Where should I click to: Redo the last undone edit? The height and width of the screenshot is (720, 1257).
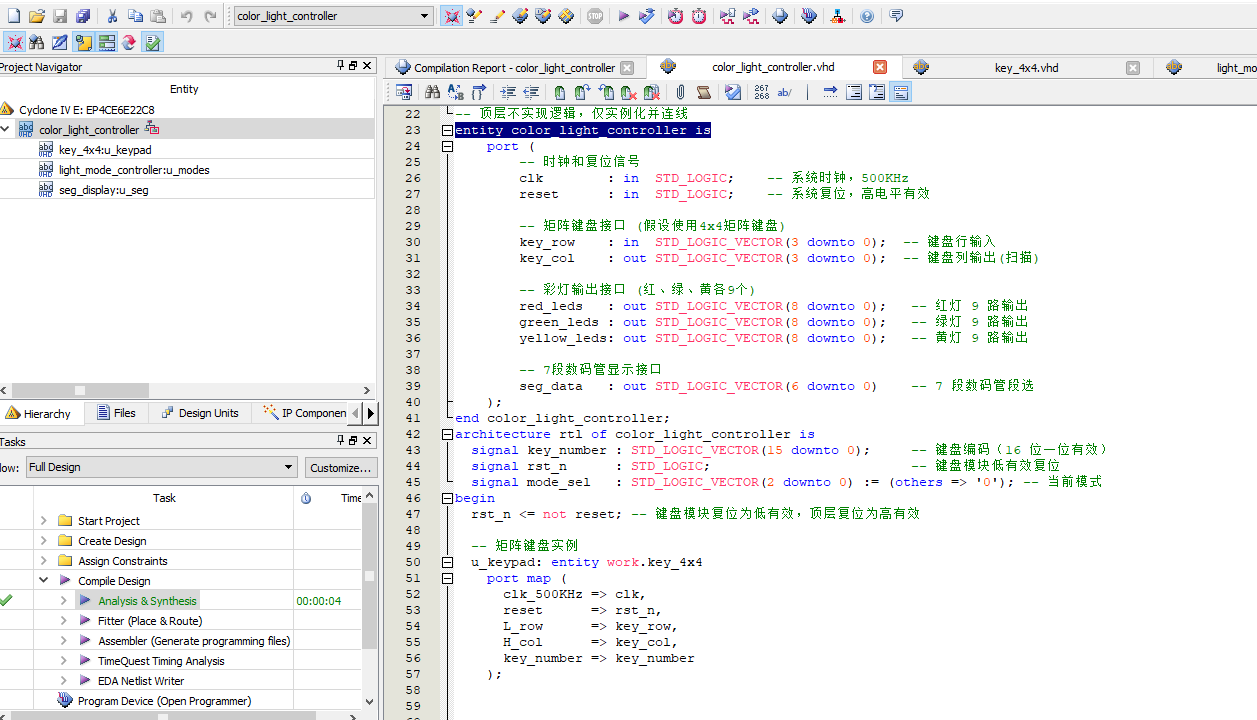tap(210, 16)
